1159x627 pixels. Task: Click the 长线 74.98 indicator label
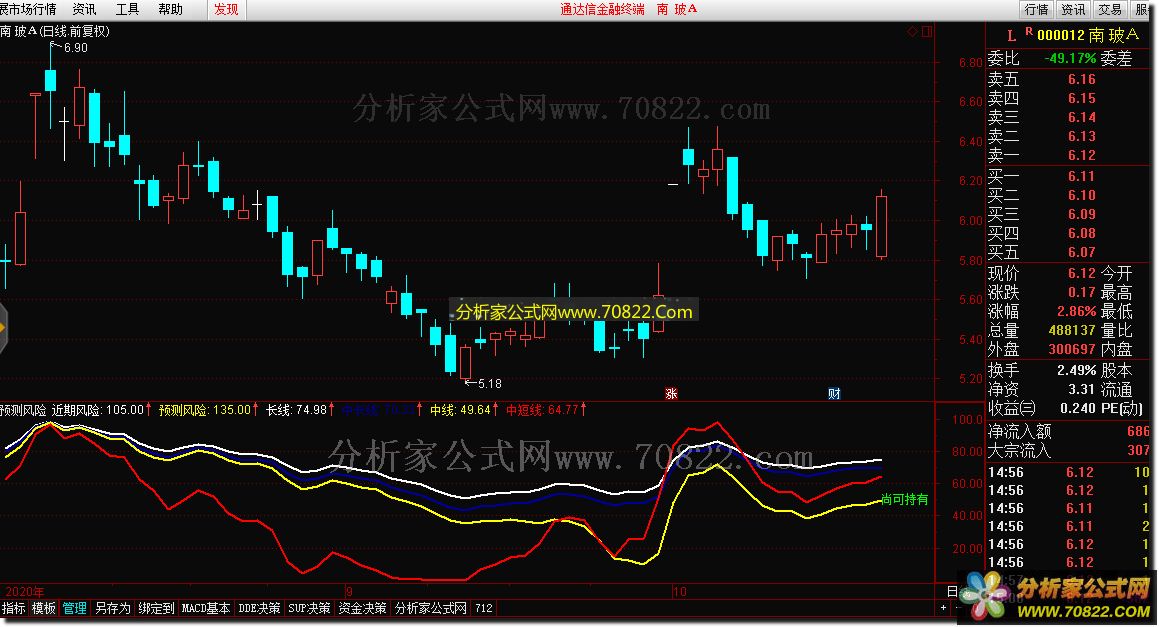tap(296, 410)
